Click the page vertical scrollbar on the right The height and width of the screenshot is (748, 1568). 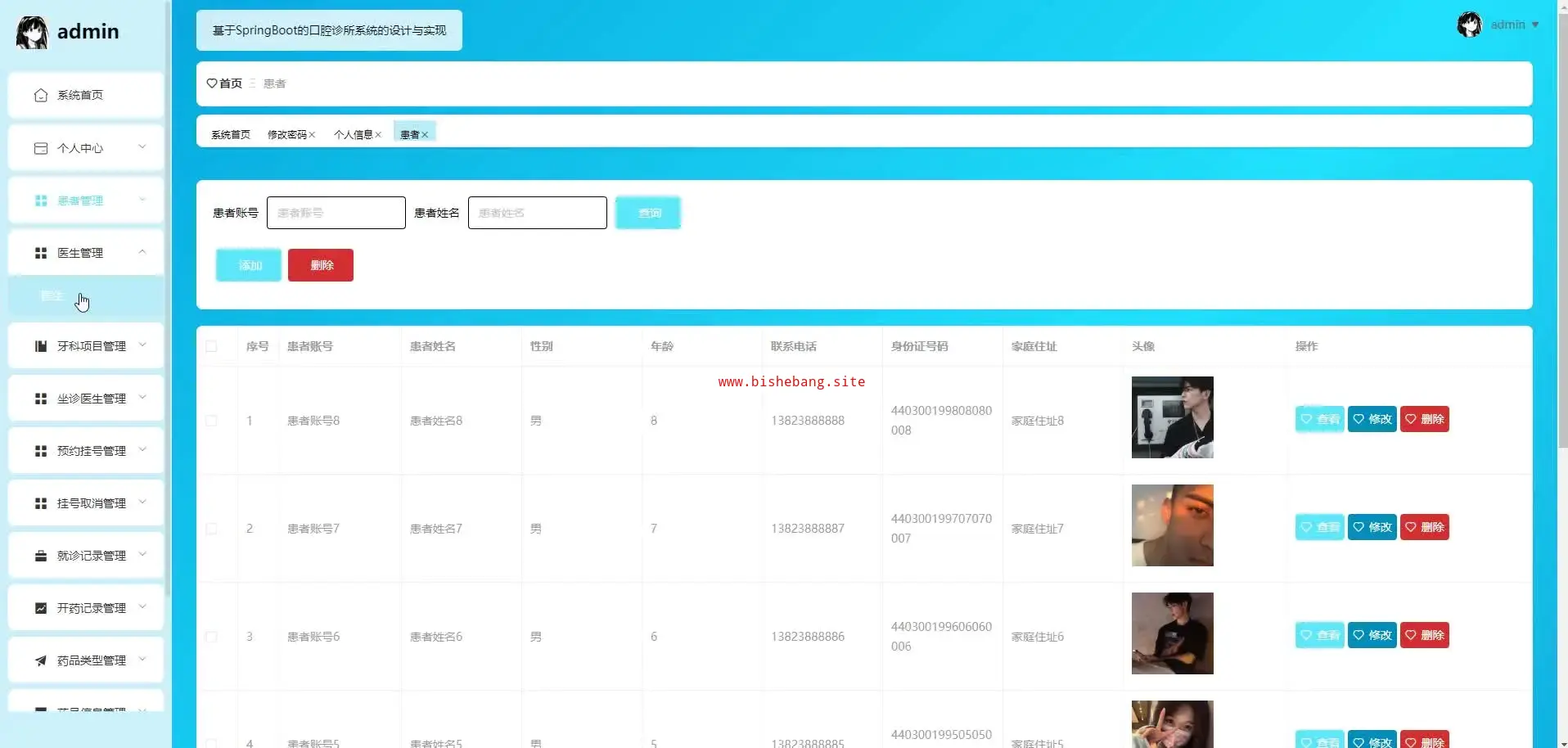[1562, 229]
